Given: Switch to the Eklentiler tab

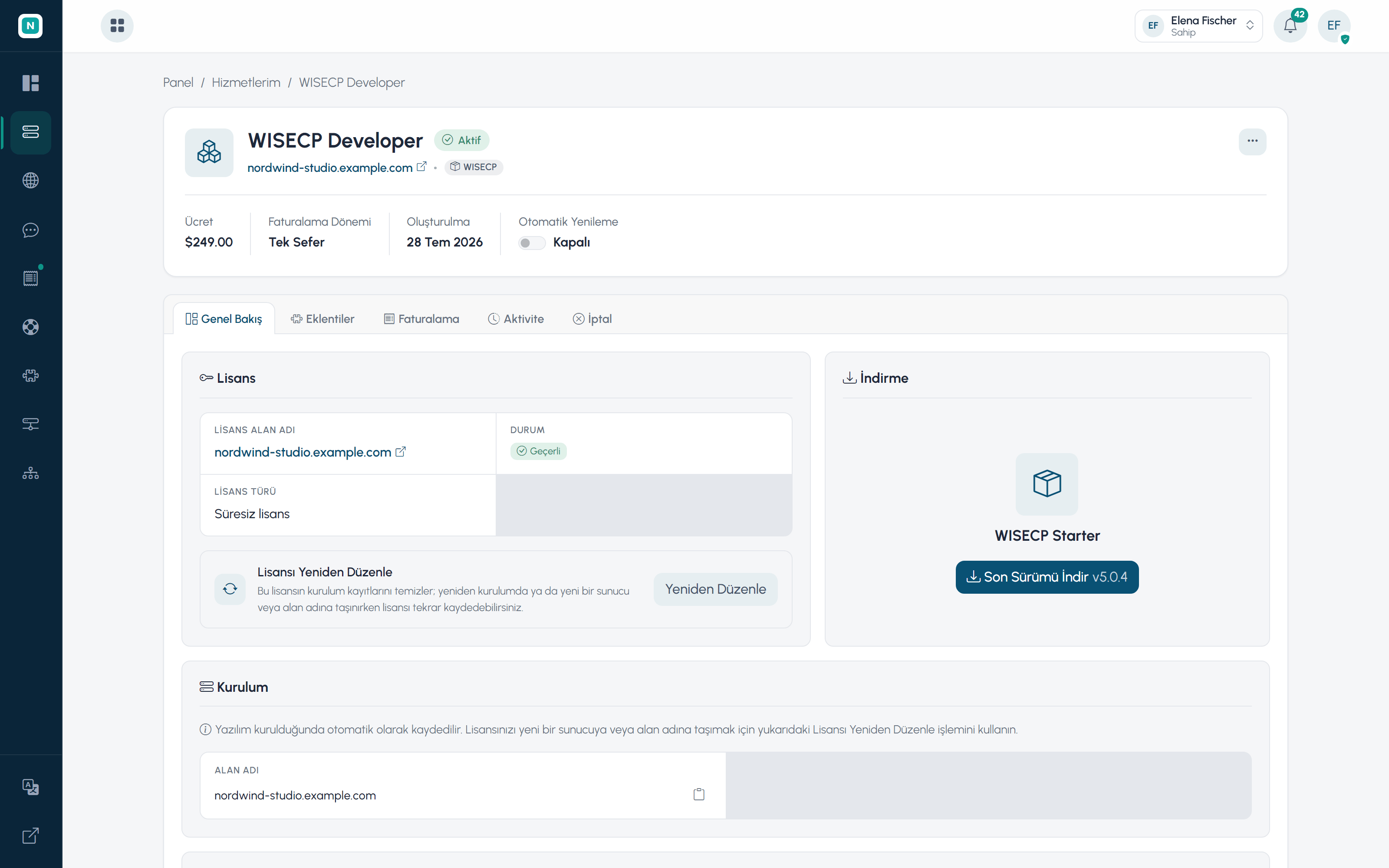Looking at the screenshot, I should (x=323, y=319).
